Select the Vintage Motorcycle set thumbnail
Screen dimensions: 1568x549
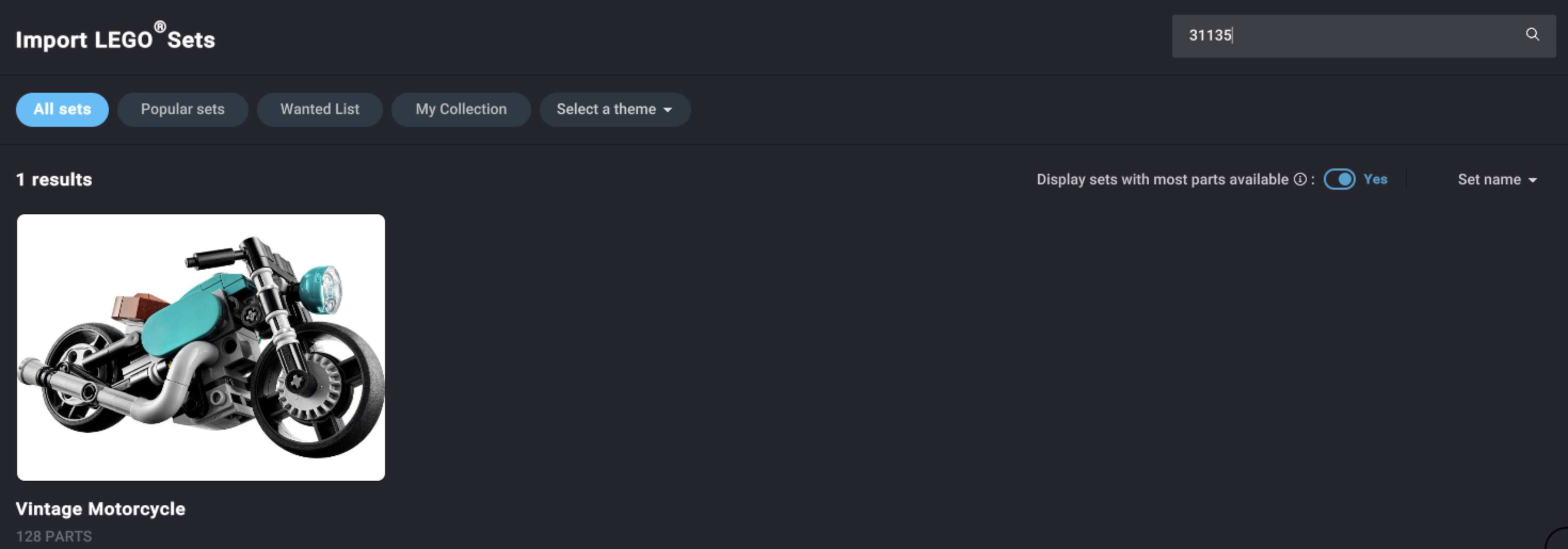click(x=201, y=347)
